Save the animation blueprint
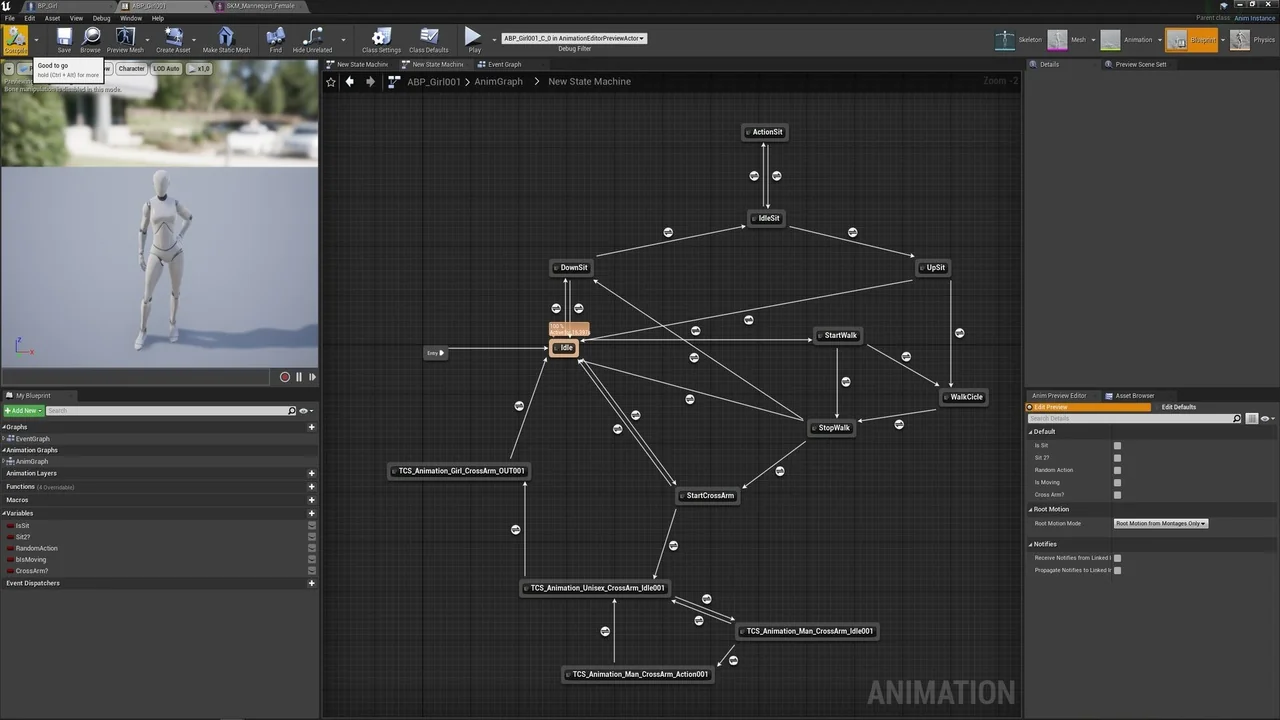 pos(64,38)
